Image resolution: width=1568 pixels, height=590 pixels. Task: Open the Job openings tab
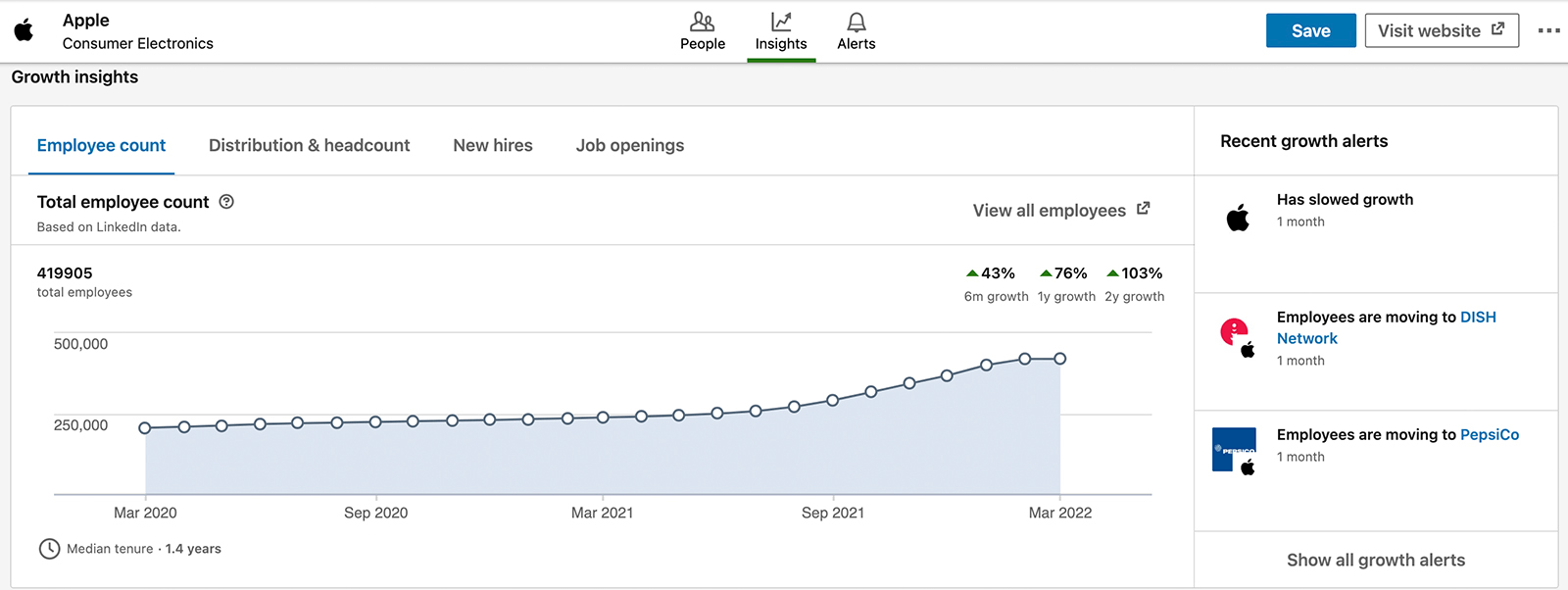630,145
